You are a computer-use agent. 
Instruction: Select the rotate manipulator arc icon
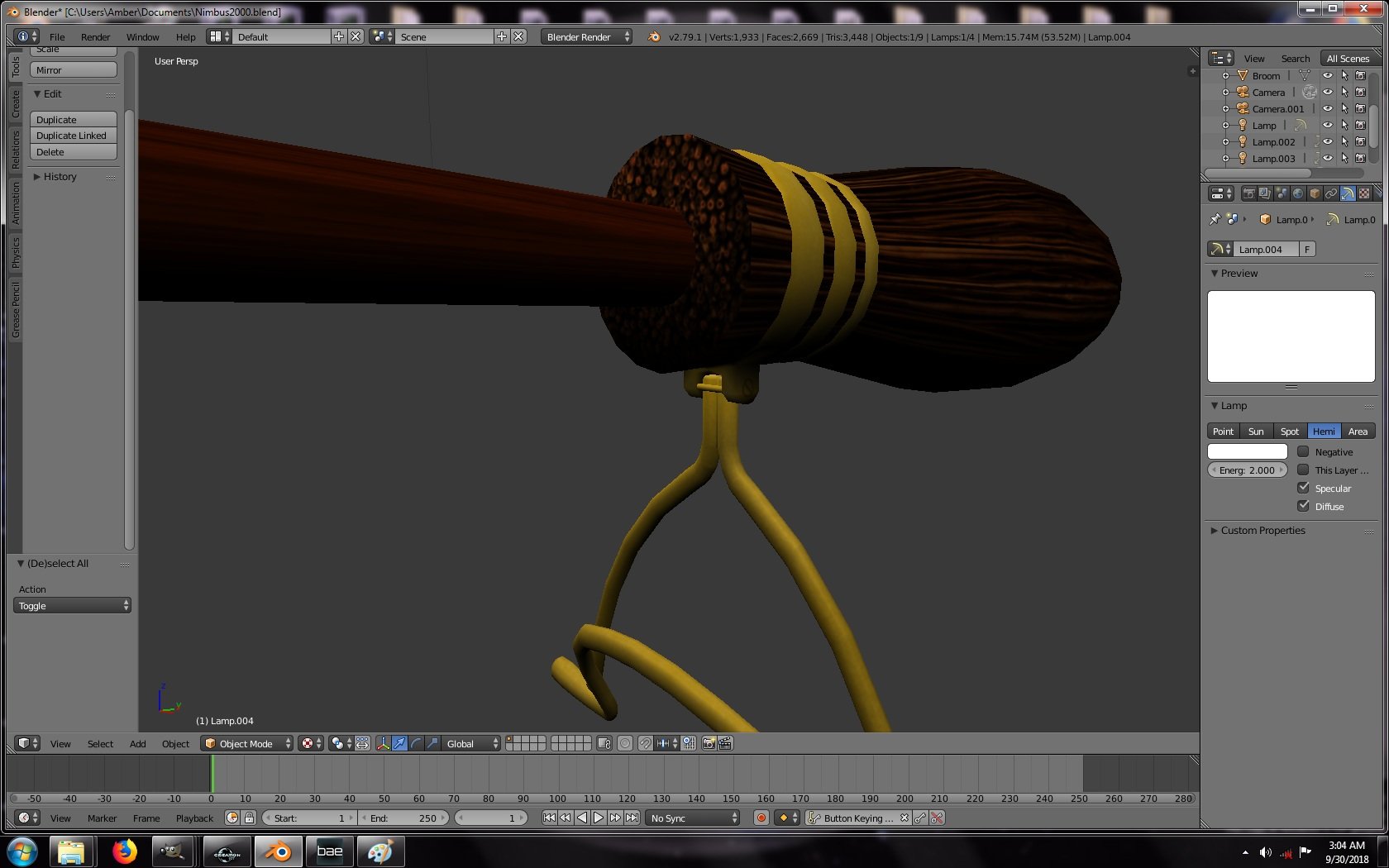[x=417, y=743]
